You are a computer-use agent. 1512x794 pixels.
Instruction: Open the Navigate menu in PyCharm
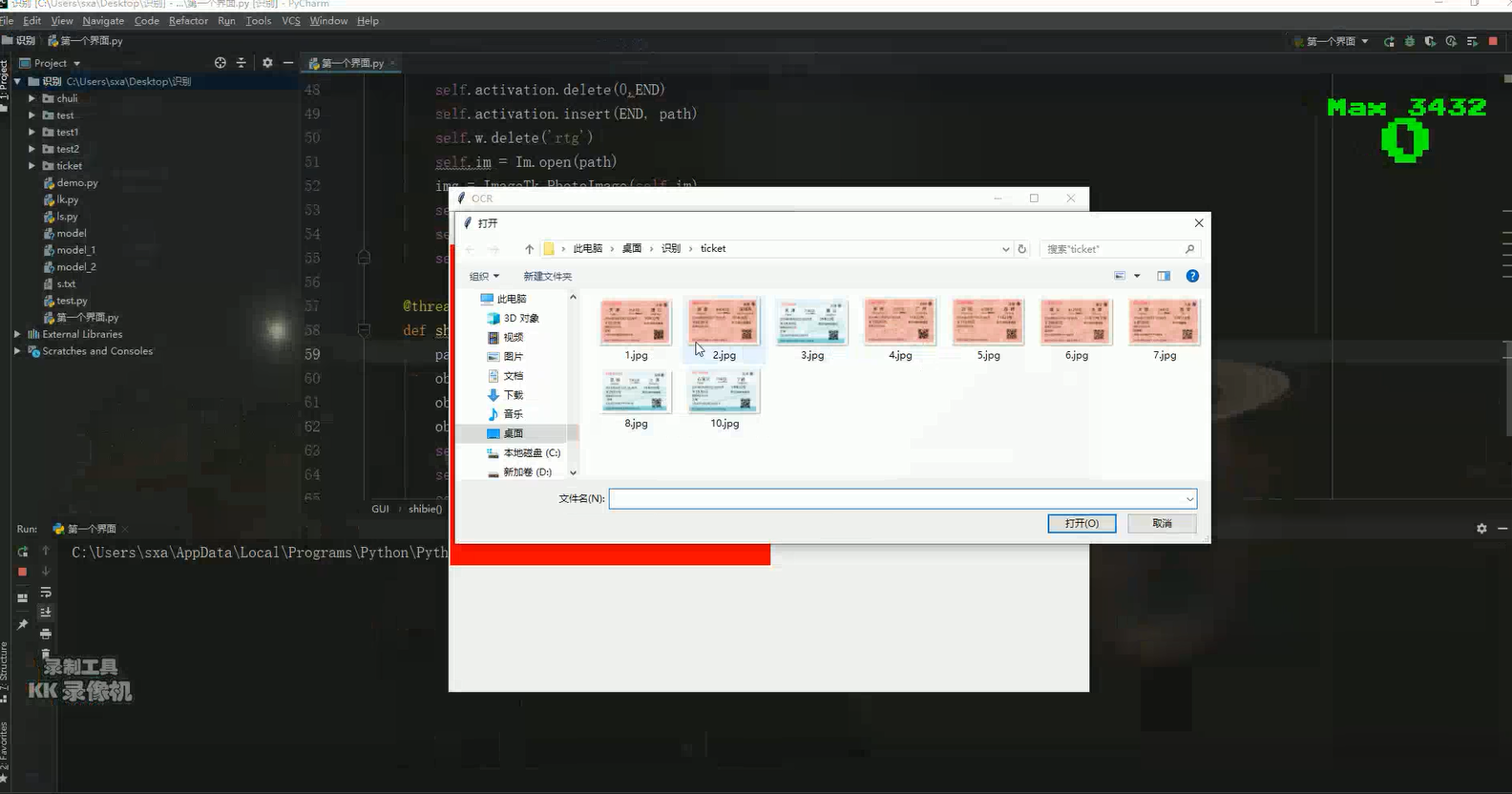click(103, 20)
